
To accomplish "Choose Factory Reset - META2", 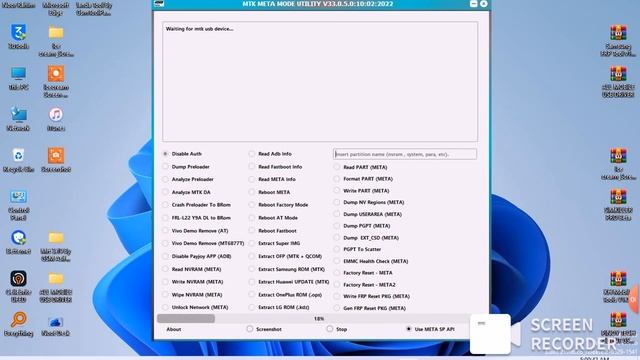I will [x=365, y=285].
